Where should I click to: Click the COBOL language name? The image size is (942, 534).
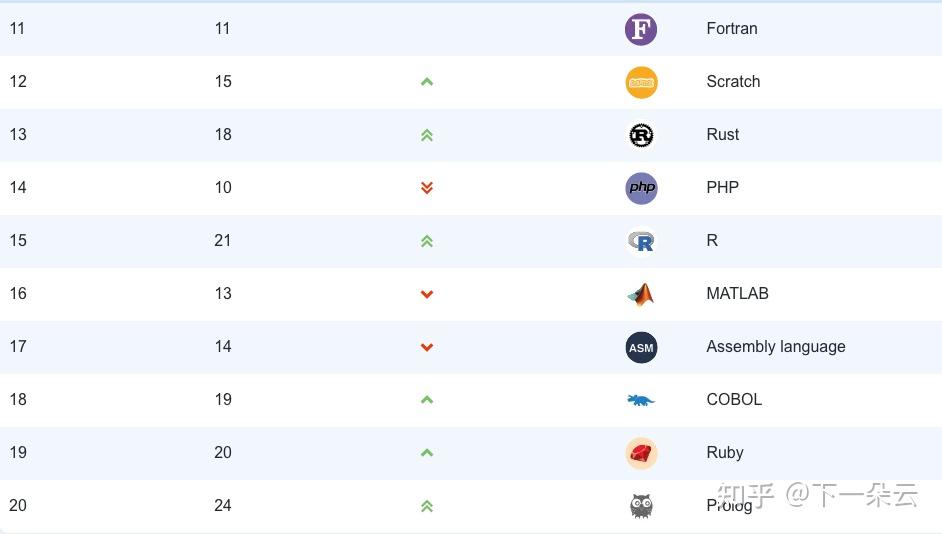point(734,400)
